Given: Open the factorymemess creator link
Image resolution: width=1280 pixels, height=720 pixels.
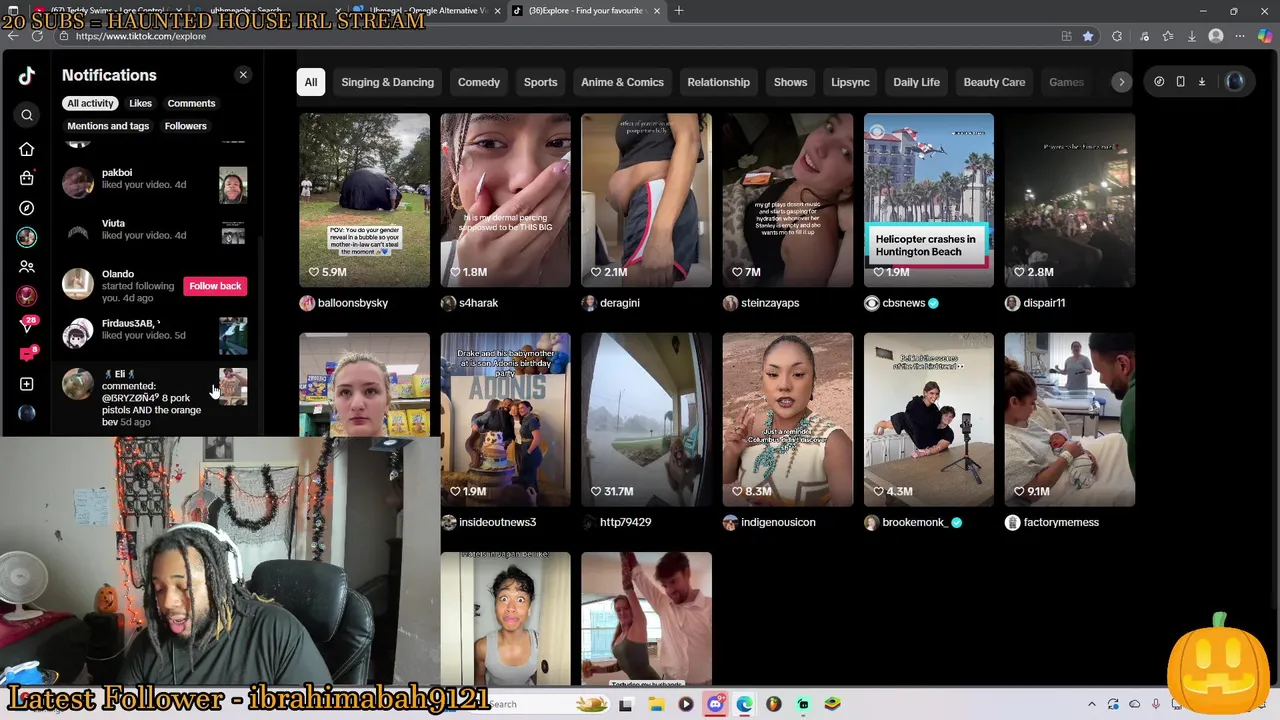Looking at the screenshot, I should (1061, 522).
